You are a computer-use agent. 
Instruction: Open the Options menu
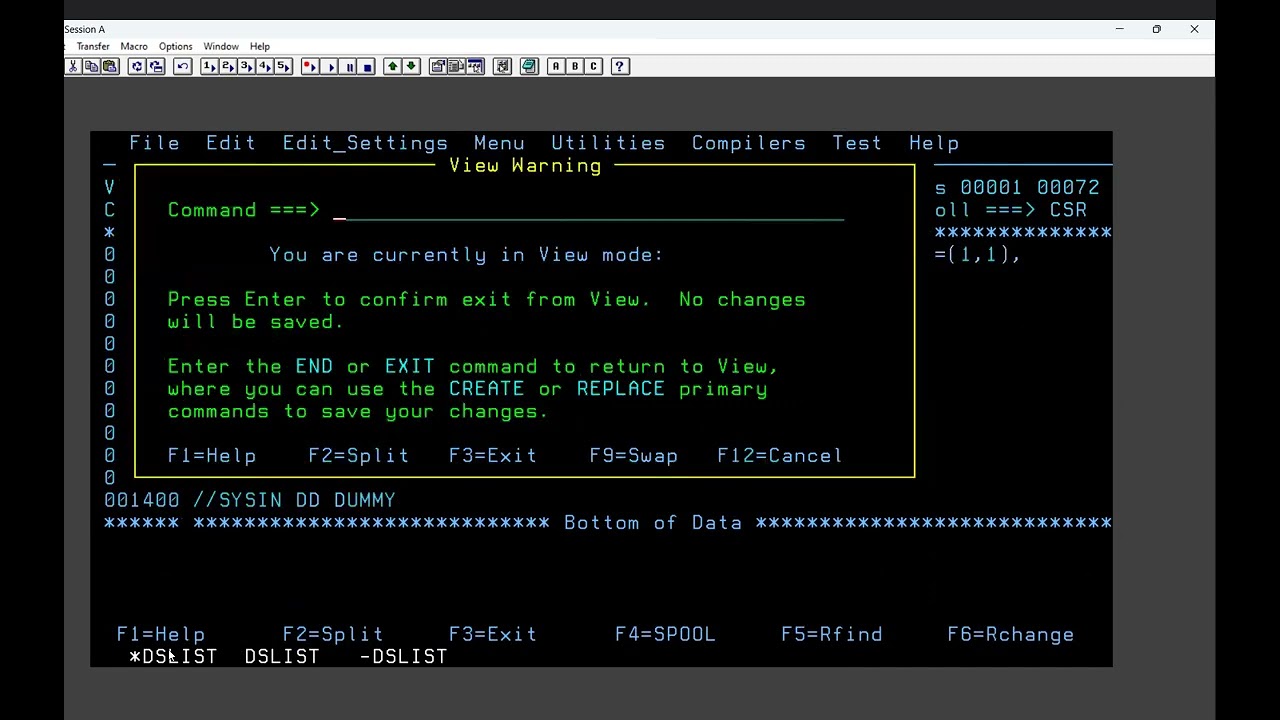click(175, 46)
